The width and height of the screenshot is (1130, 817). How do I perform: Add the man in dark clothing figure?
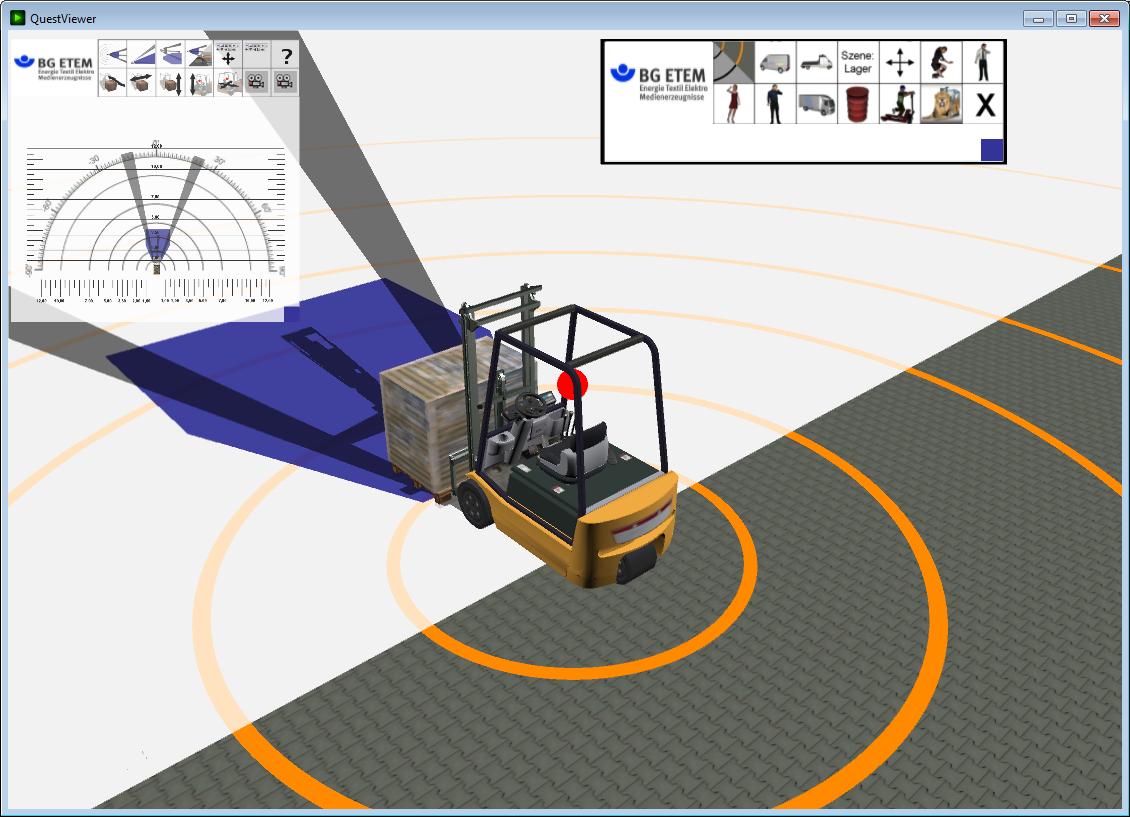point(775,104)
